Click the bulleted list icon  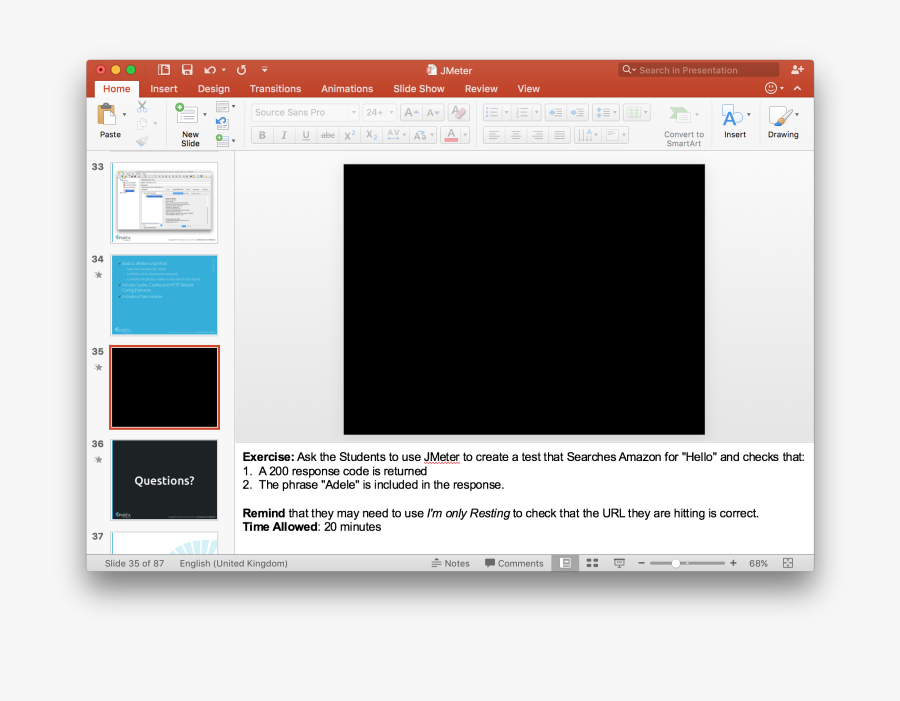tap(491, 111)
